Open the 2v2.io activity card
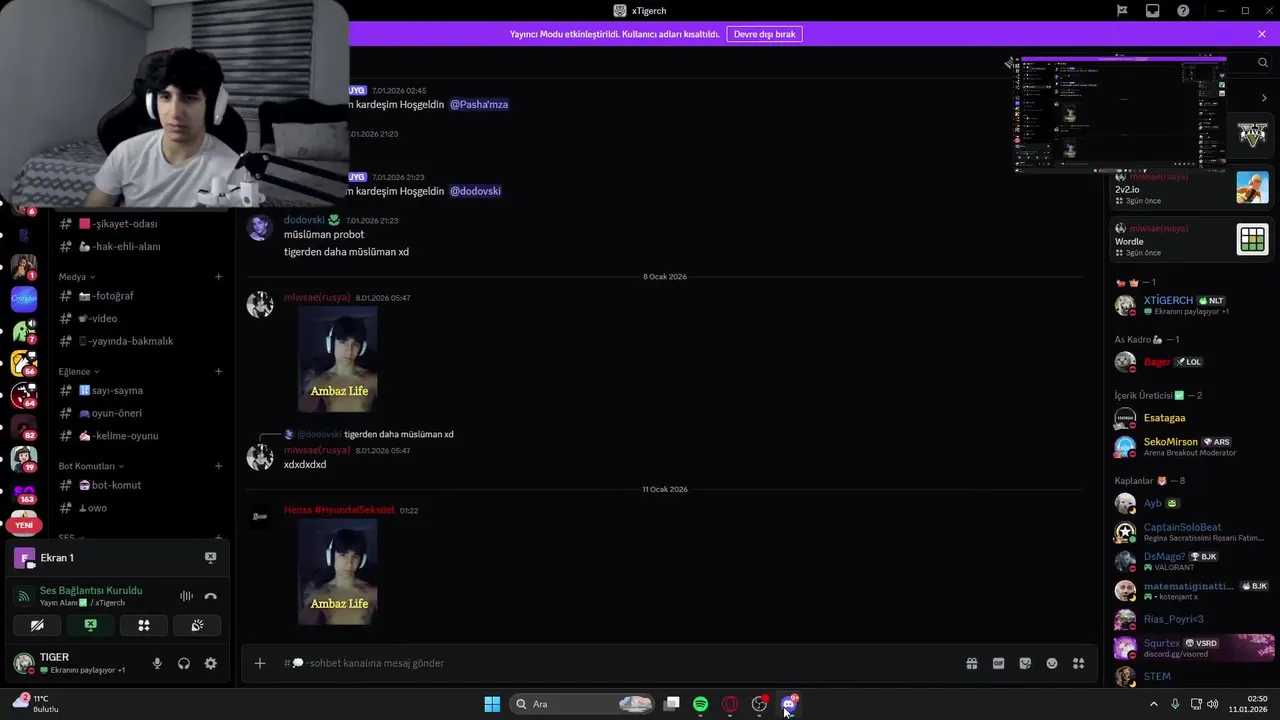This screenshot has width=1280, height=720. (1191, 188)
